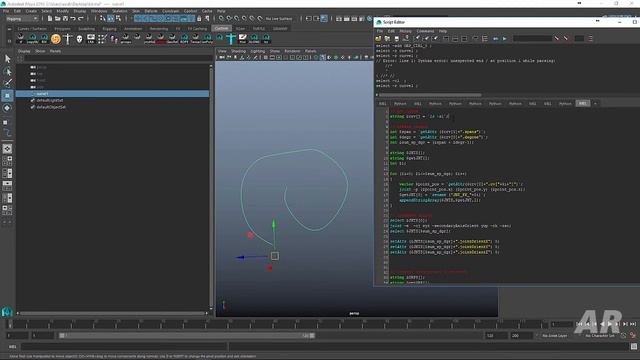
Task: Toggle Show Input Only layout in Script Editor
Action: pos(455,38)
